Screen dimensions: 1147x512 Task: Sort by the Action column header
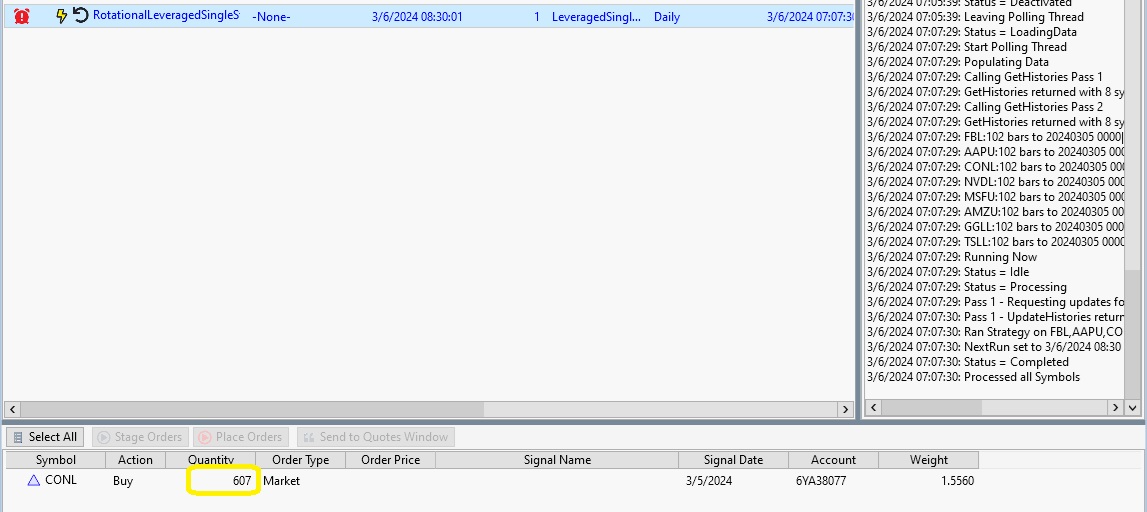pyautogui.click(x=135, y=460)
